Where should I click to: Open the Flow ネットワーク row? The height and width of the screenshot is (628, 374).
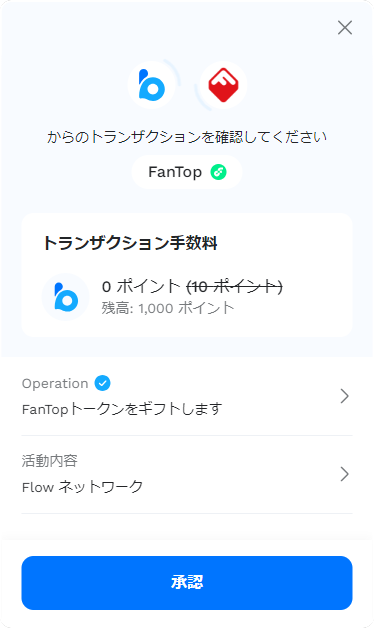tap(187, 475)
